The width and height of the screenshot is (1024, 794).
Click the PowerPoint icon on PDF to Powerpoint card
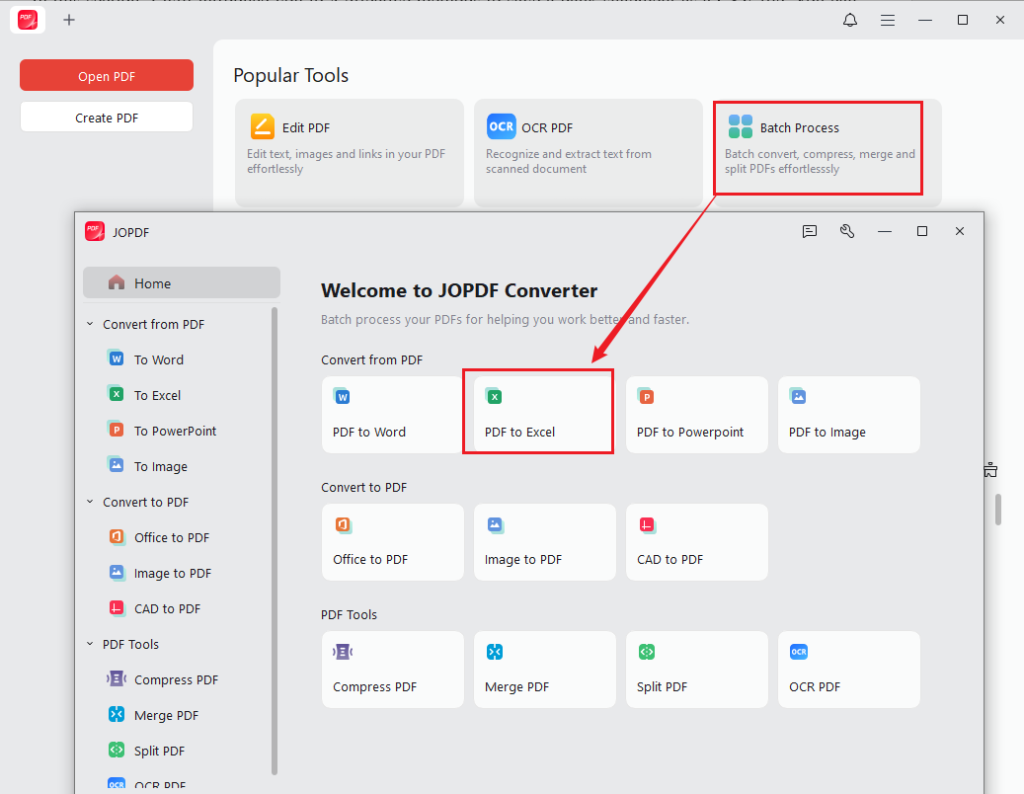[x=647, y=396]
